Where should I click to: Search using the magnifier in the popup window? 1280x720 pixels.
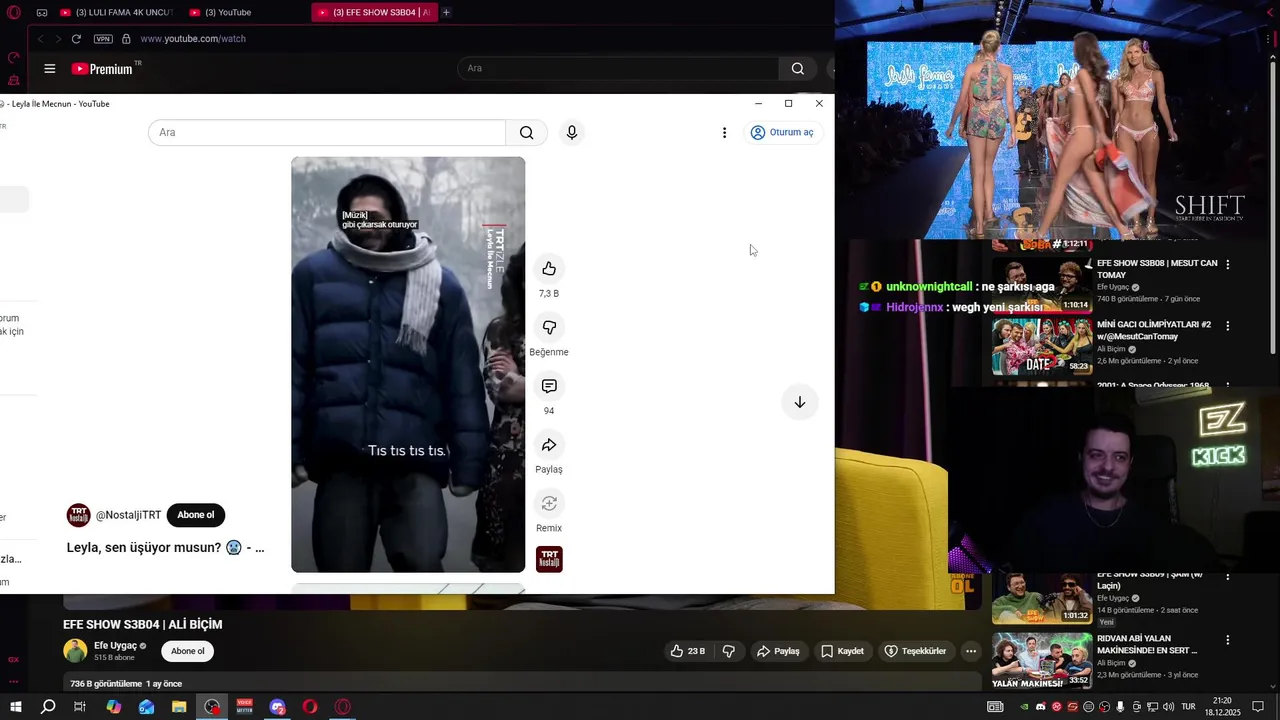pos(527,133)
